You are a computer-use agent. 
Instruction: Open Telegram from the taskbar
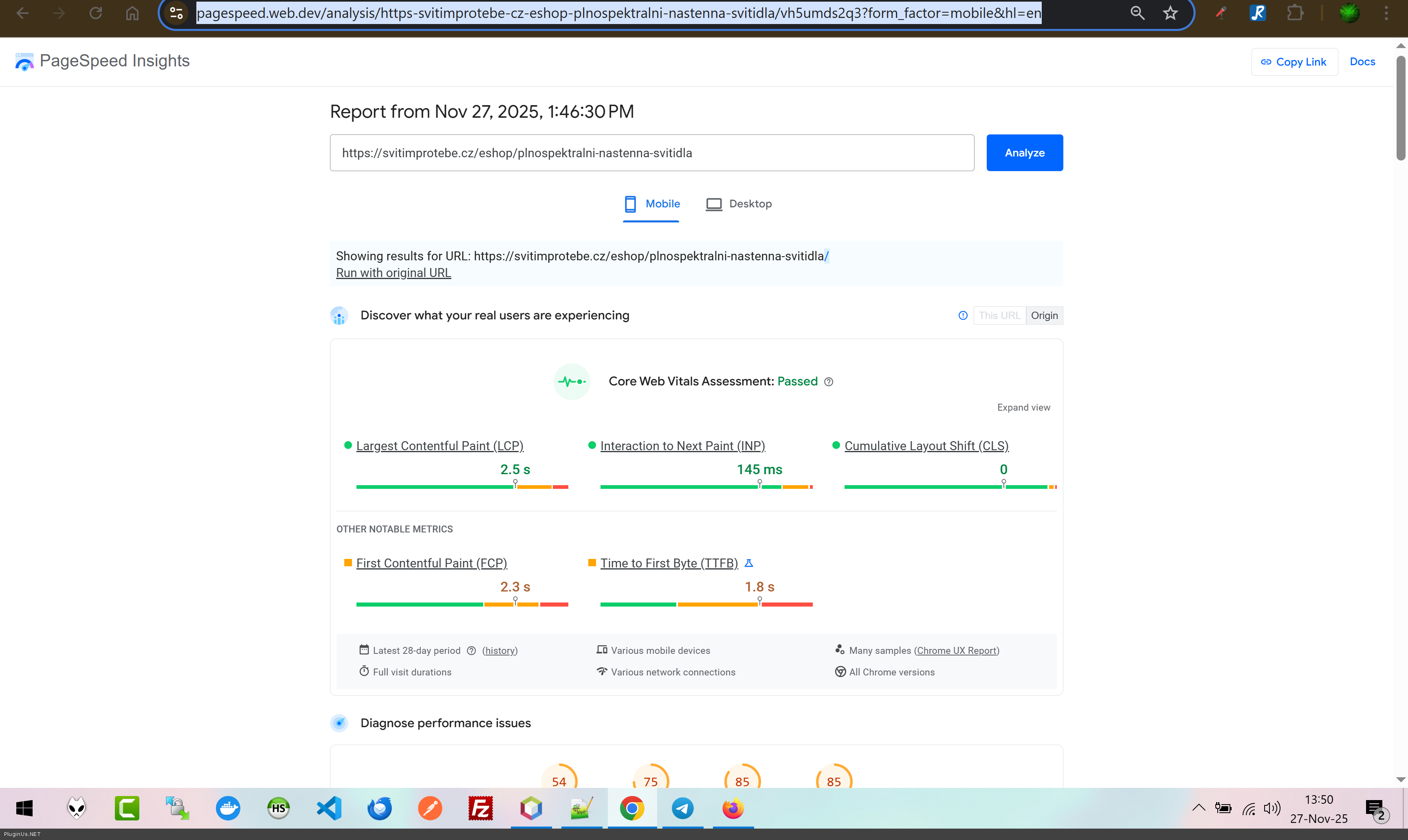click(682, 808)
